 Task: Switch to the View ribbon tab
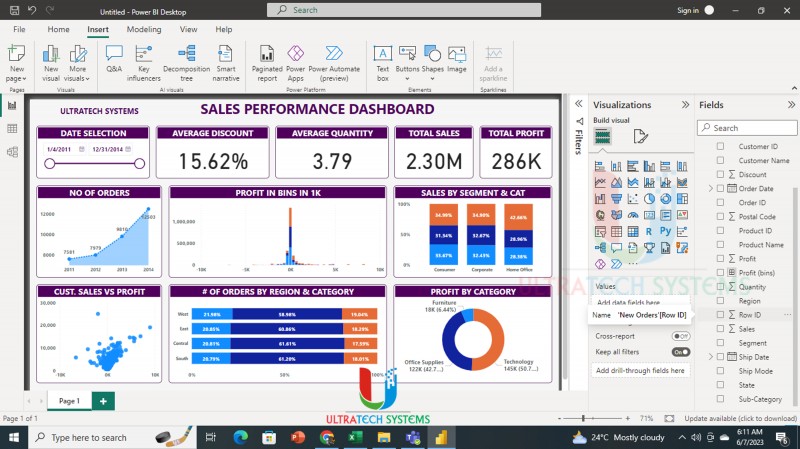coord(188,29)
